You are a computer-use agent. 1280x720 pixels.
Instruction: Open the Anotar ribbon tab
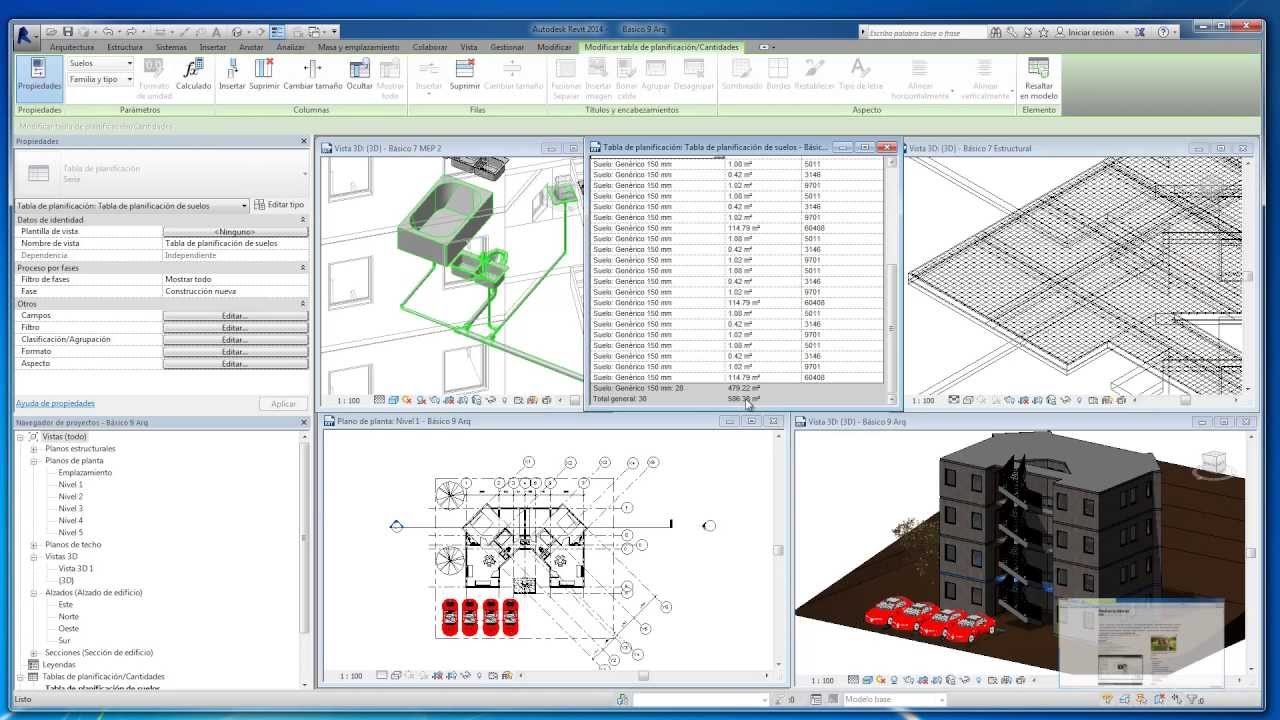click(251, 47)
